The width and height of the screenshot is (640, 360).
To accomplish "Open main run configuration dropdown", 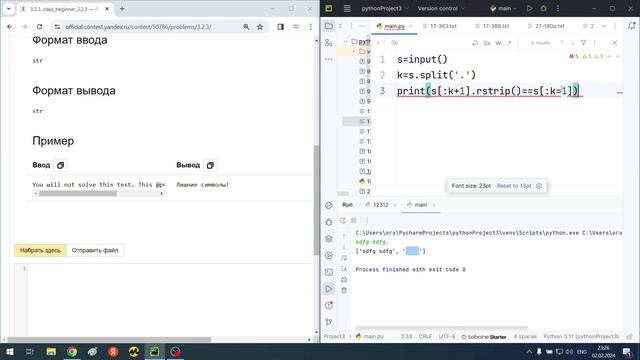I will pyautogui.click(x=504, y=8).
